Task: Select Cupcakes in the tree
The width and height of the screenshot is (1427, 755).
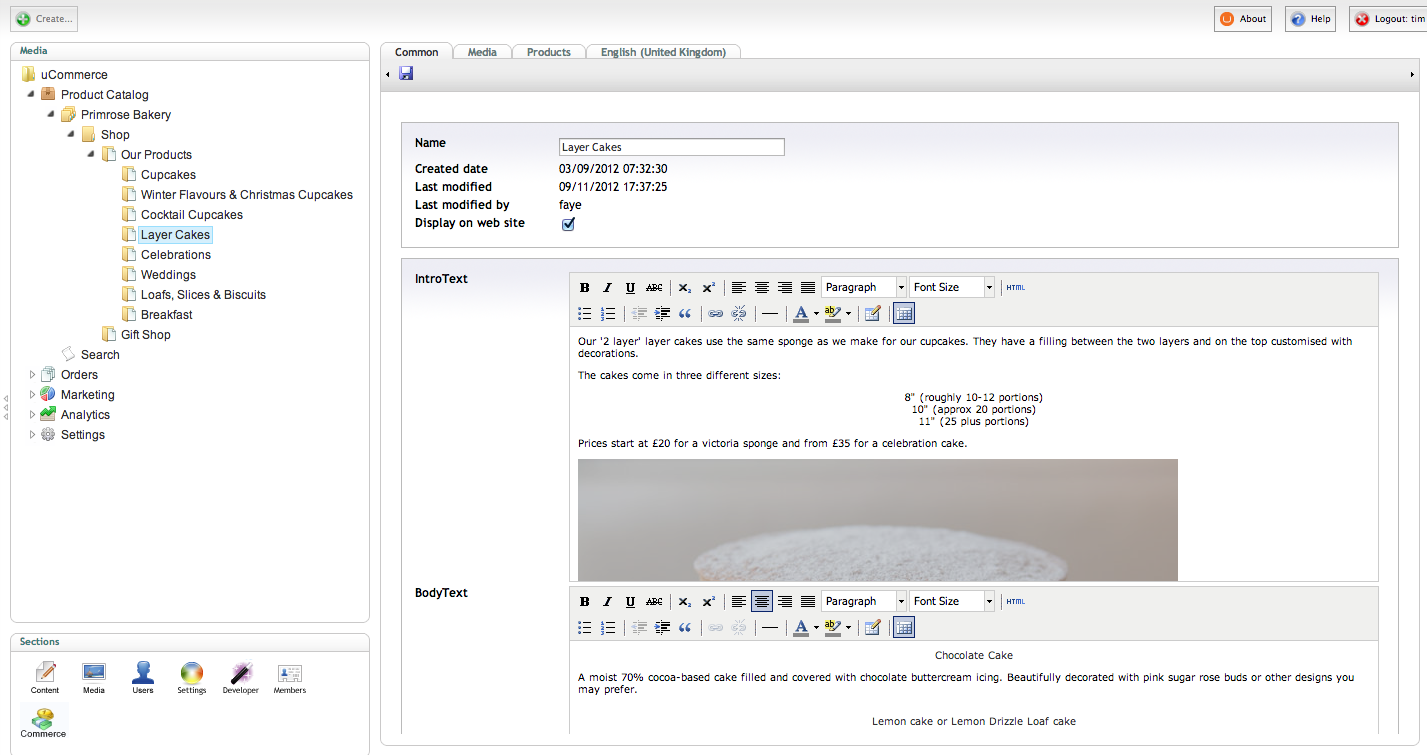Action: (168, 175)
